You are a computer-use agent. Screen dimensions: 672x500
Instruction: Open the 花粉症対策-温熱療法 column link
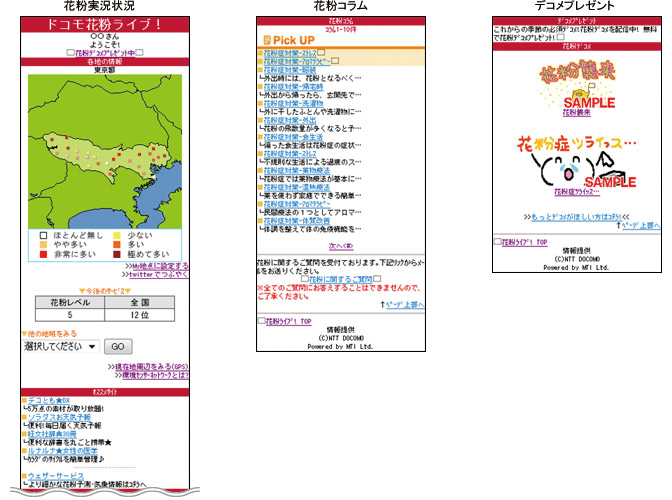point(297,187)
